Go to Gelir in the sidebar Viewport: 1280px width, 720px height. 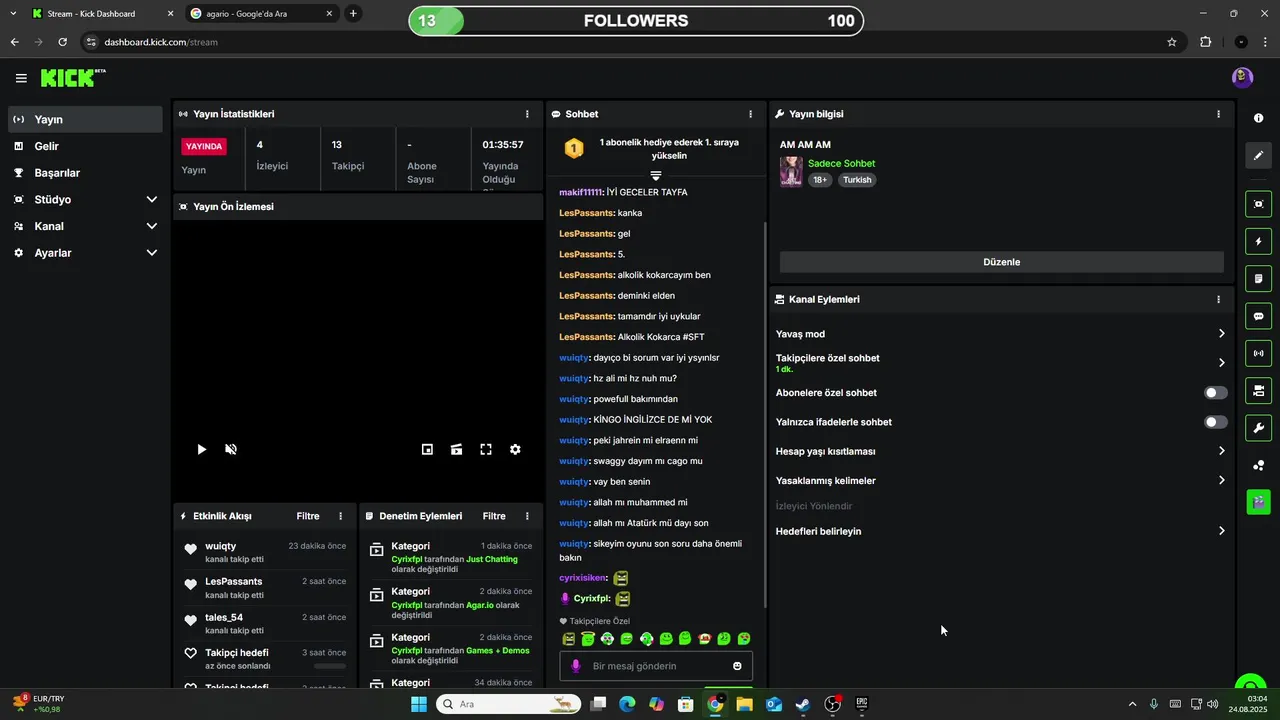point(85,146)
